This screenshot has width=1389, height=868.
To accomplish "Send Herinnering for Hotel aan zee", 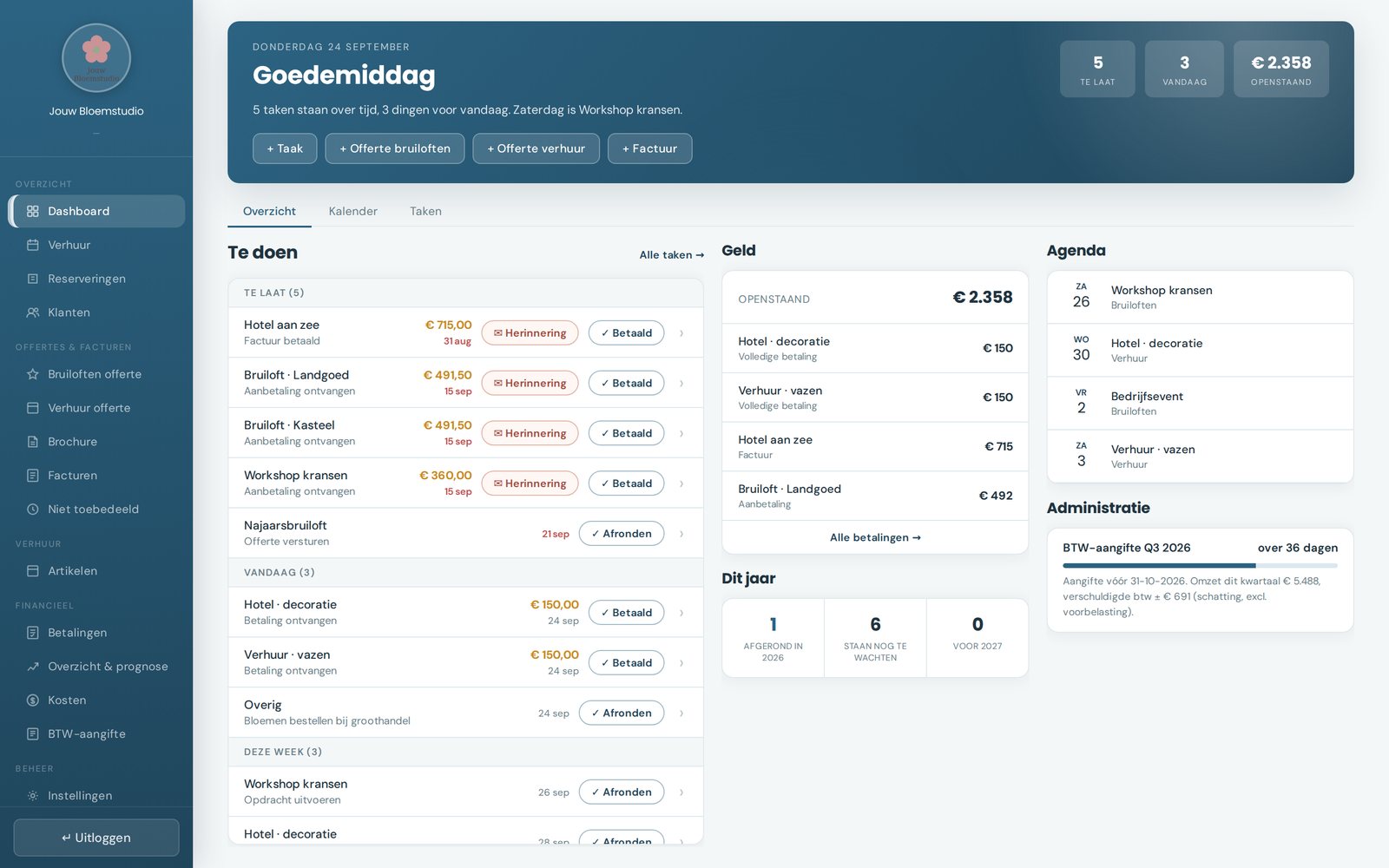I will (530, 333).
